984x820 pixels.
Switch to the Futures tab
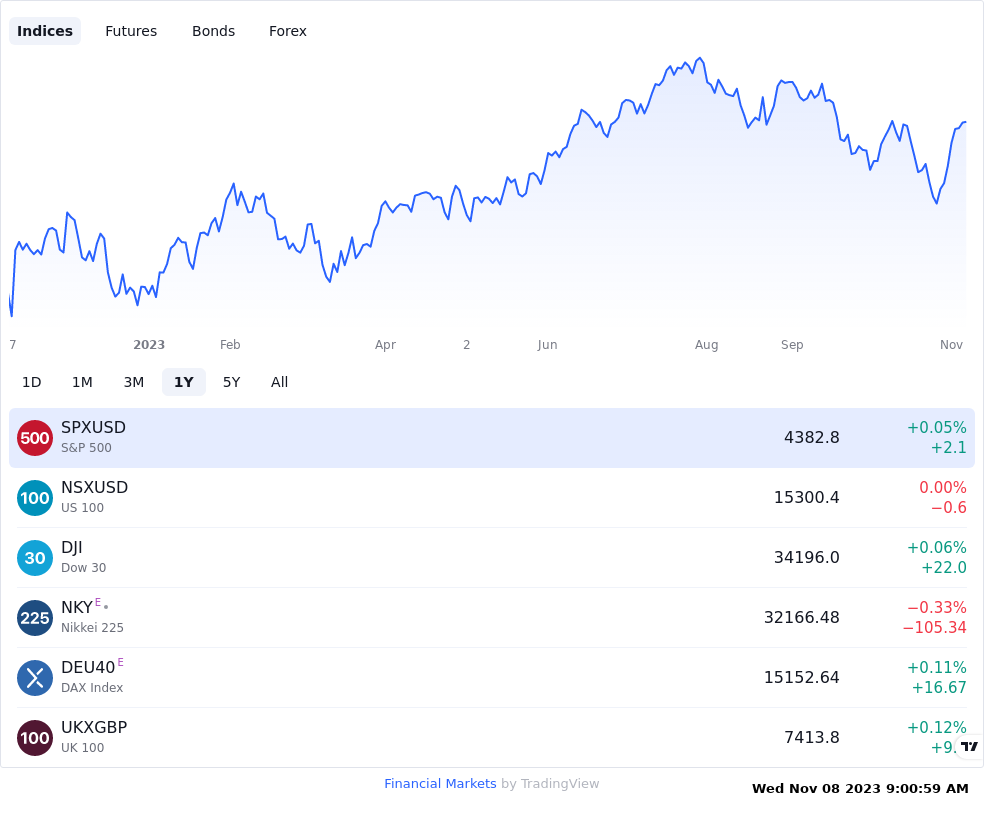[x=131, y=31]
